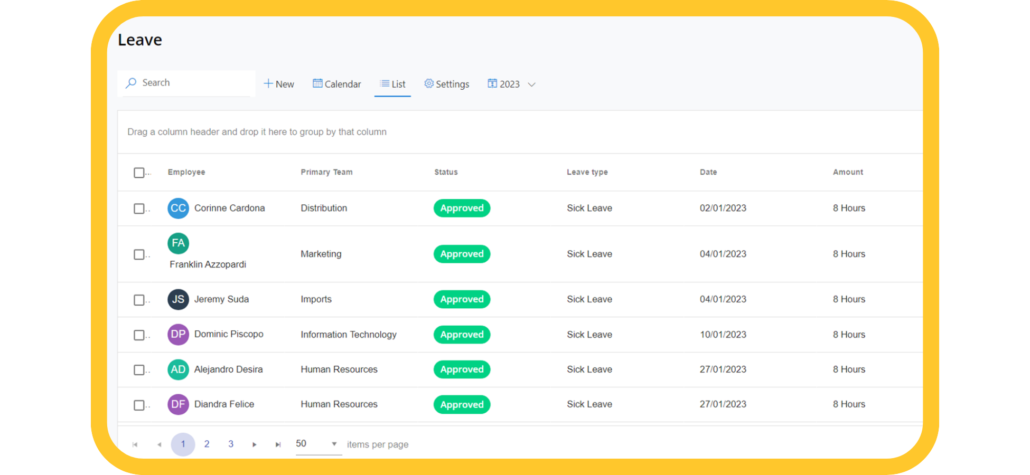Click the New leave button
This screenshot has height=475, width=1030.
[279, 84]
